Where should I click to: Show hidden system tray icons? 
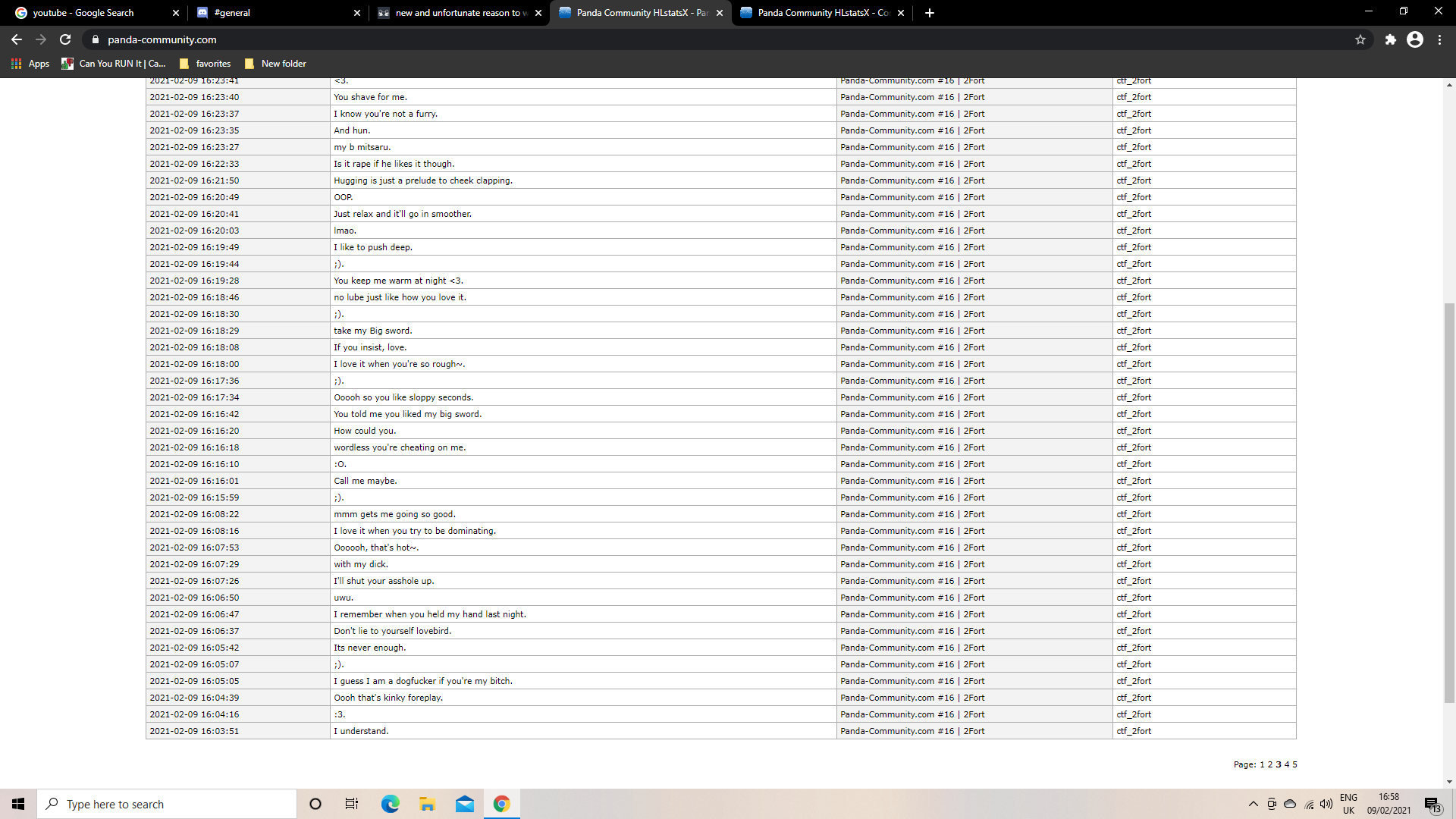[1253, 804]
